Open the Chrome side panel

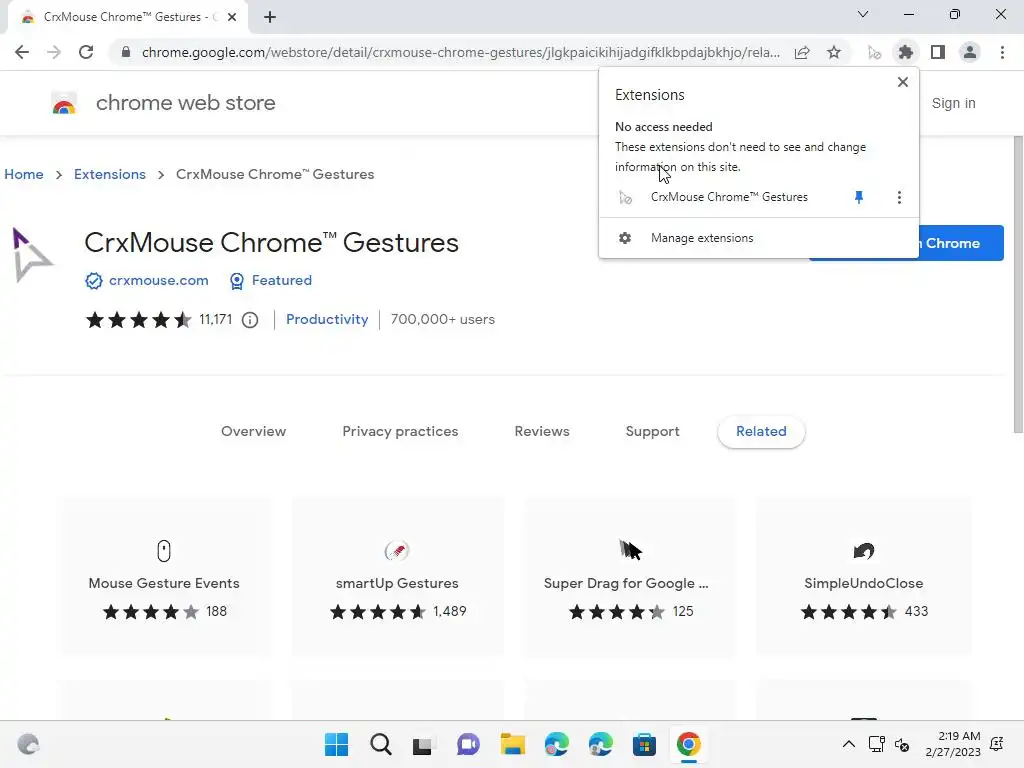[938, 52]
